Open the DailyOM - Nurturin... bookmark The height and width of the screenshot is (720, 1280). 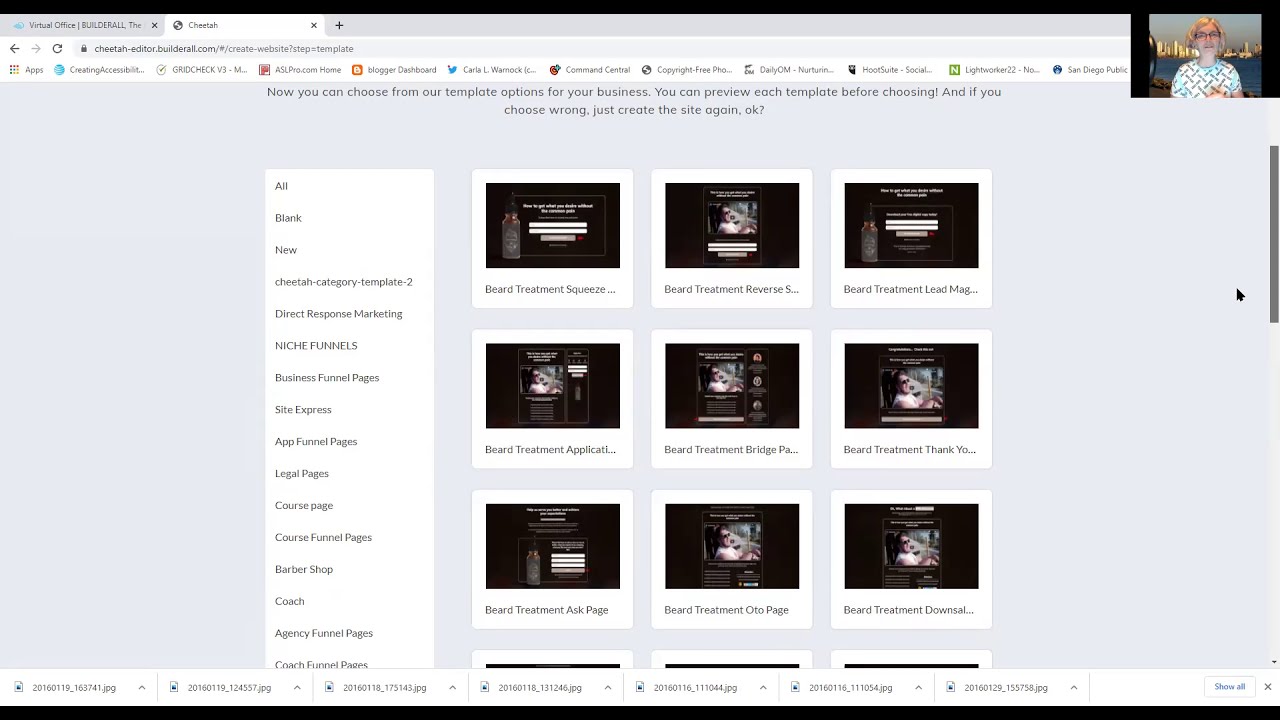click(x=789, y=70)
